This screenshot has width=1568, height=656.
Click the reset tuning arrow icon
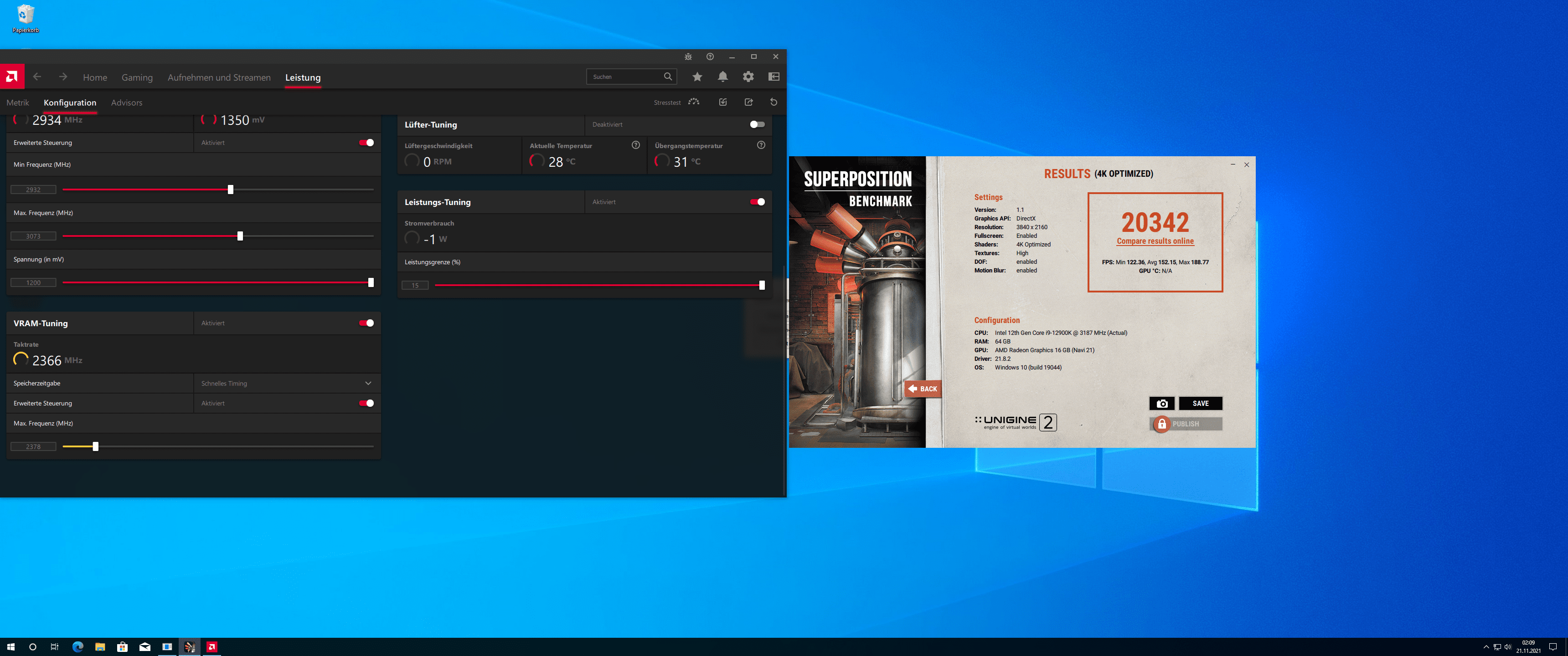[774, 102]
